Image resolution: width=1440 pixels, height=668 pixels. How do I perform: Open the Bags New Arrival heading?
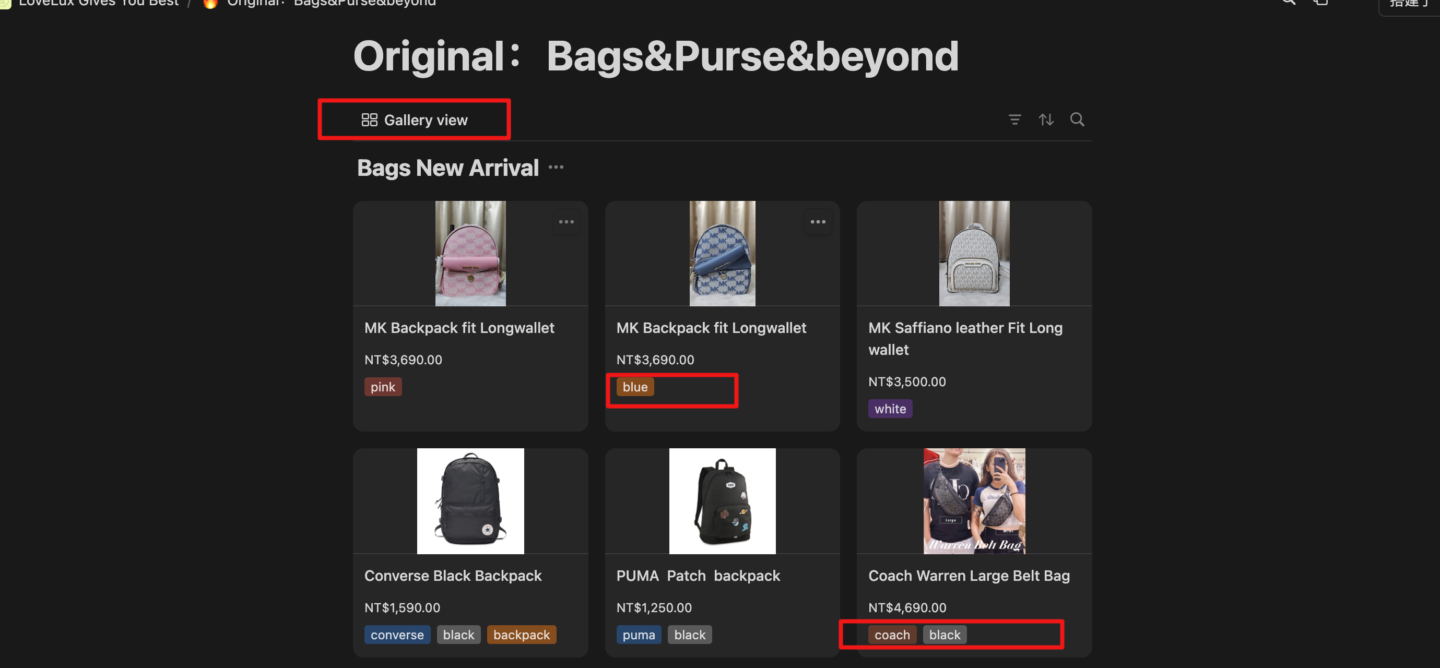pos(448,168)
